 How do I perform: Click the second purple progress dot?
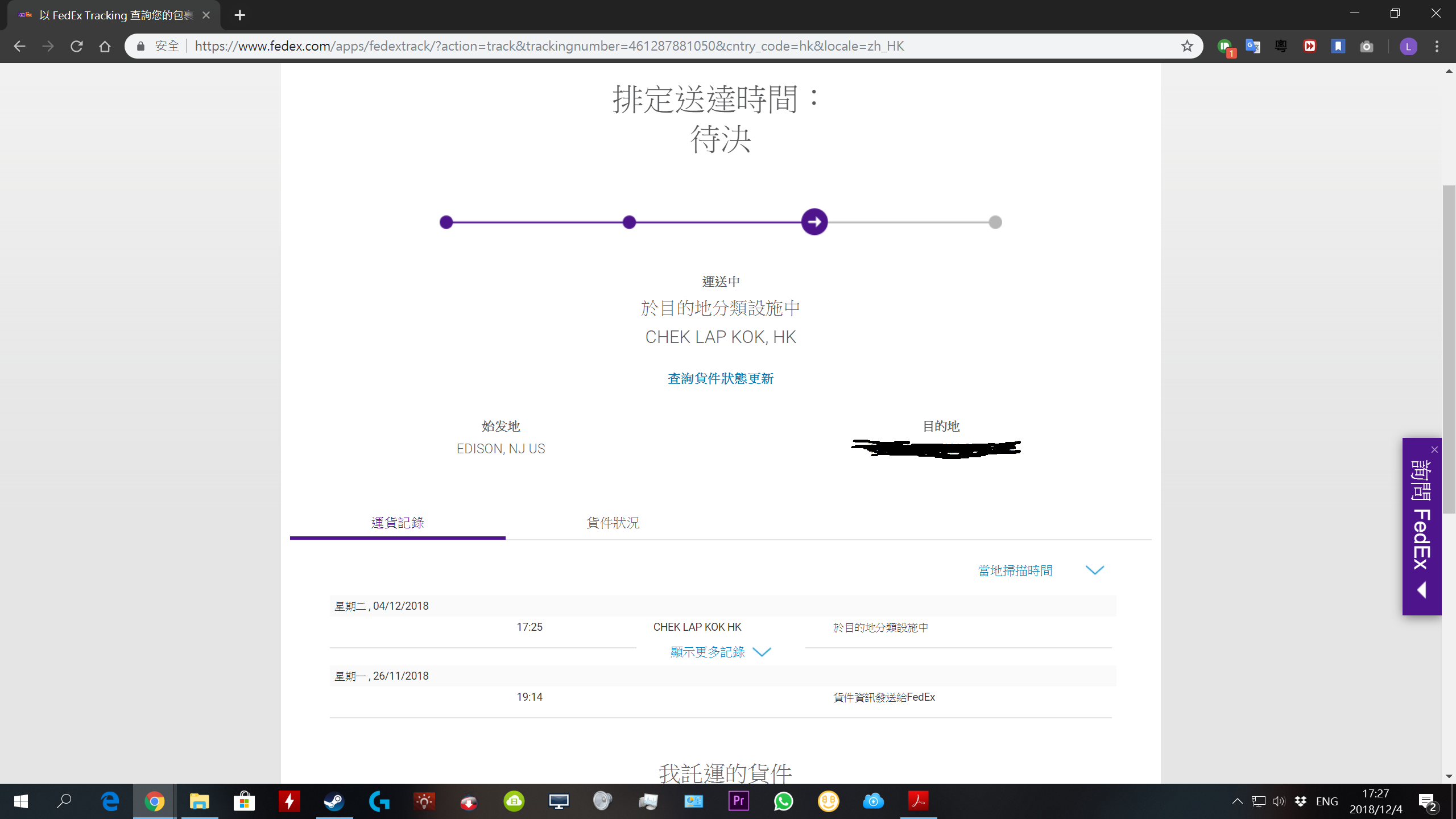click(x=629, y=222)
